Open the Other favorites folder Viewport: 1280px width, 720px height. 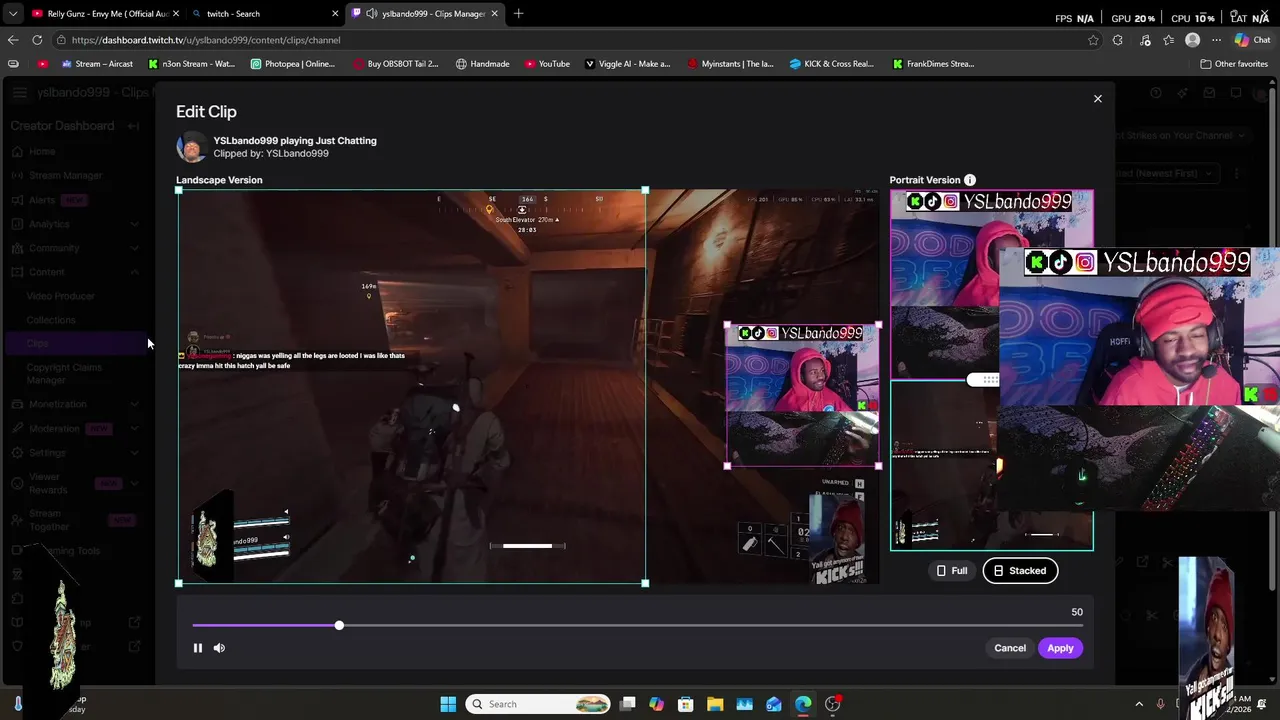1234,64
